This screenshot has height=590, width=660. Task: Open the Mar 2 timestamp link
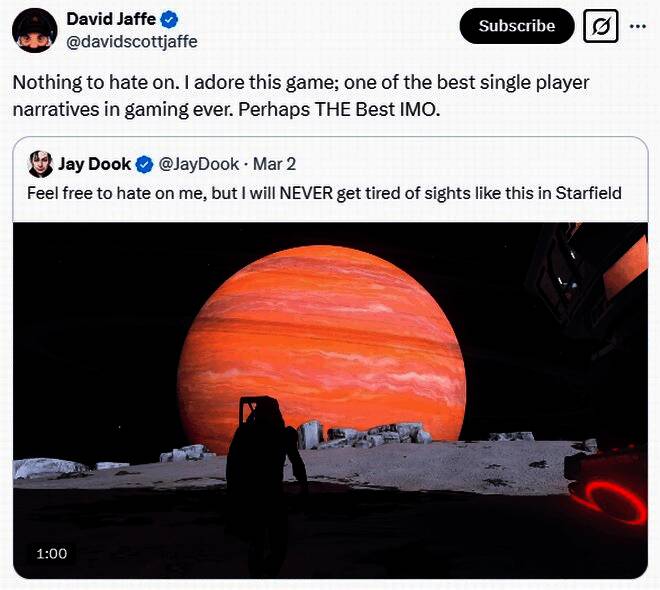(x=274, y=164)
